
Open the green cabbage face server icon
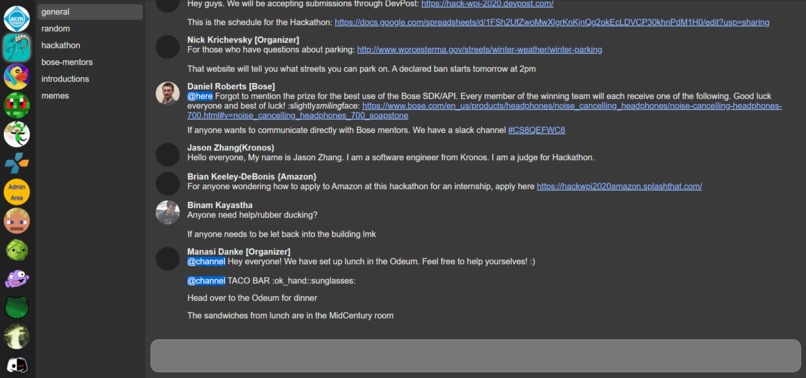(17, 250)
